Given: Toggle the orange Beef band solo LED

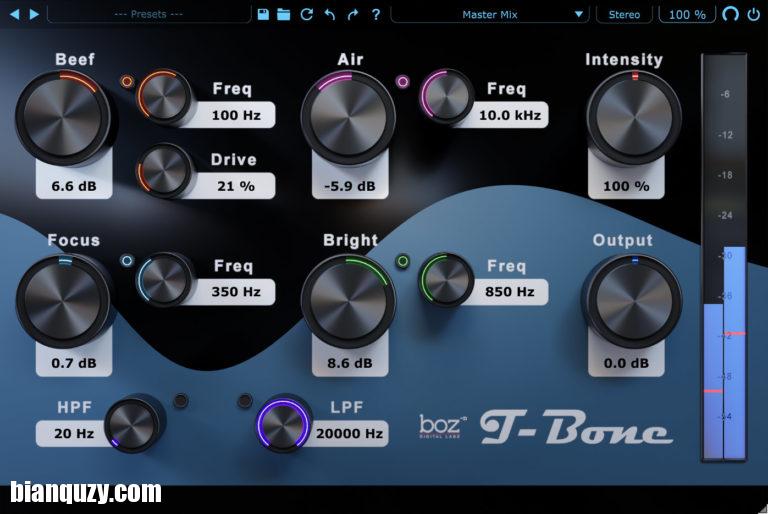Looking at the screenshot, I should tap(127, 81).
